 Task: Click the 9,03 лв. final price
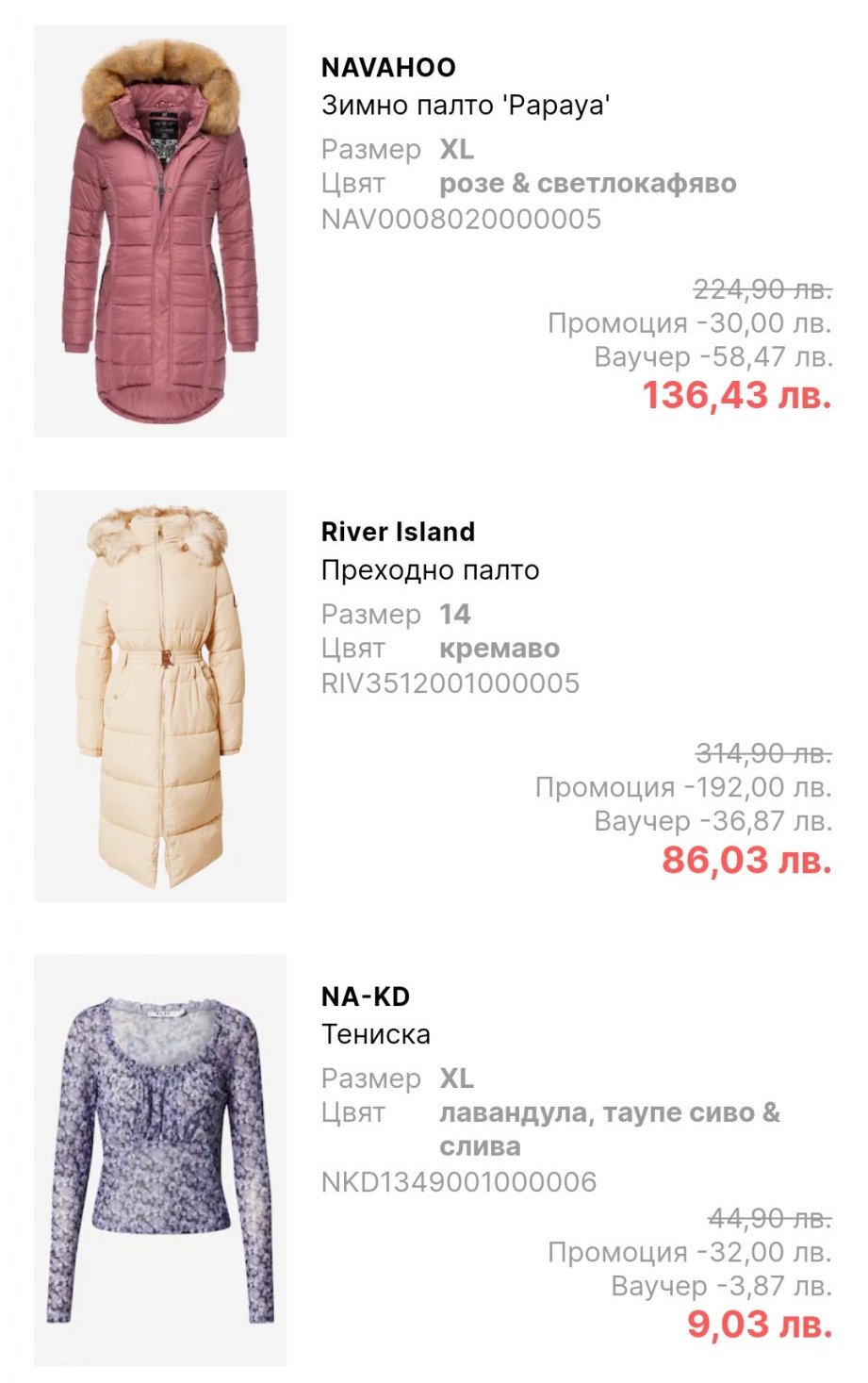[x=759, y=1325]
